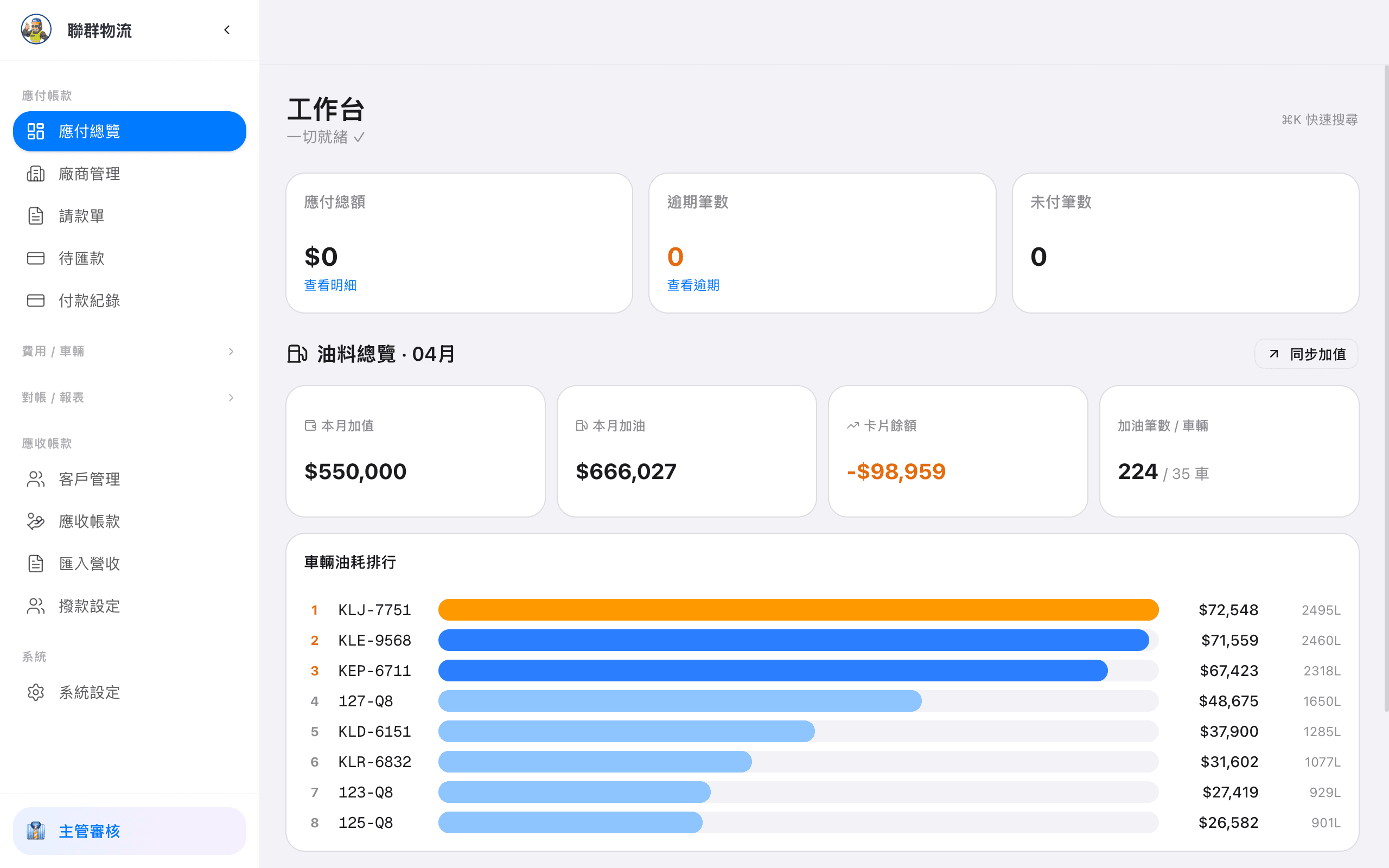
Task: Open 廠商管理 vendor management via its icon
Action: click(36, 174)
